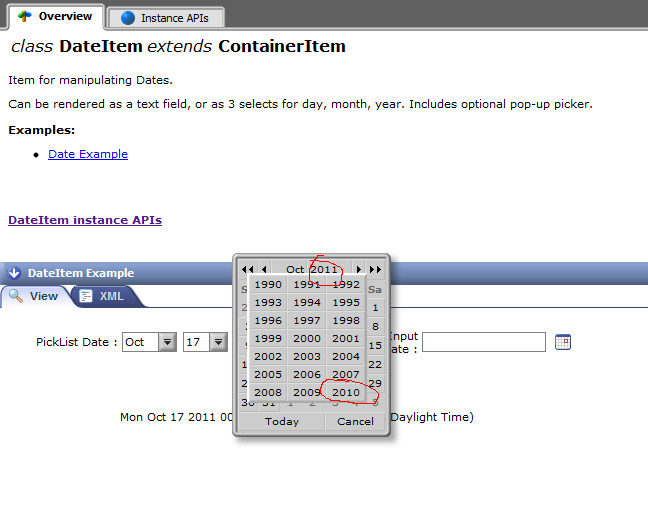Image resolution: width=648 pixels, height=507 pixels.
Task: Open the date picker calendar icon
Action: (562, 342)
